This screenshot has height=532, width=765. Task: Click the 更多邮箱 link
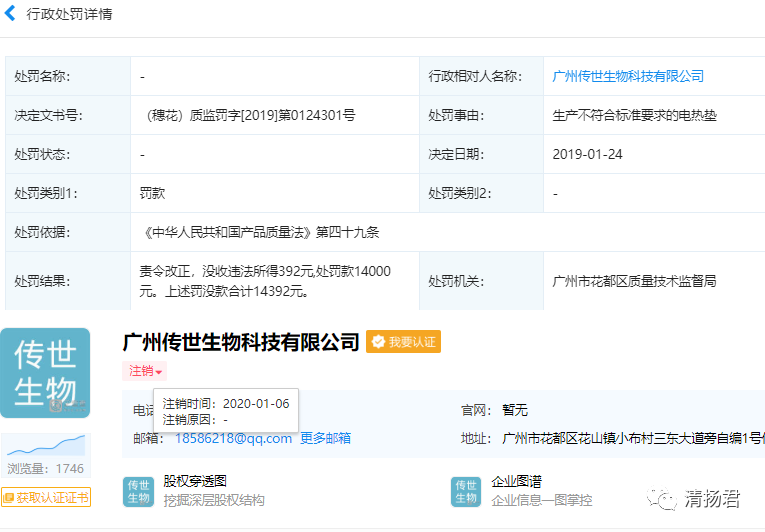click(325, 438)
